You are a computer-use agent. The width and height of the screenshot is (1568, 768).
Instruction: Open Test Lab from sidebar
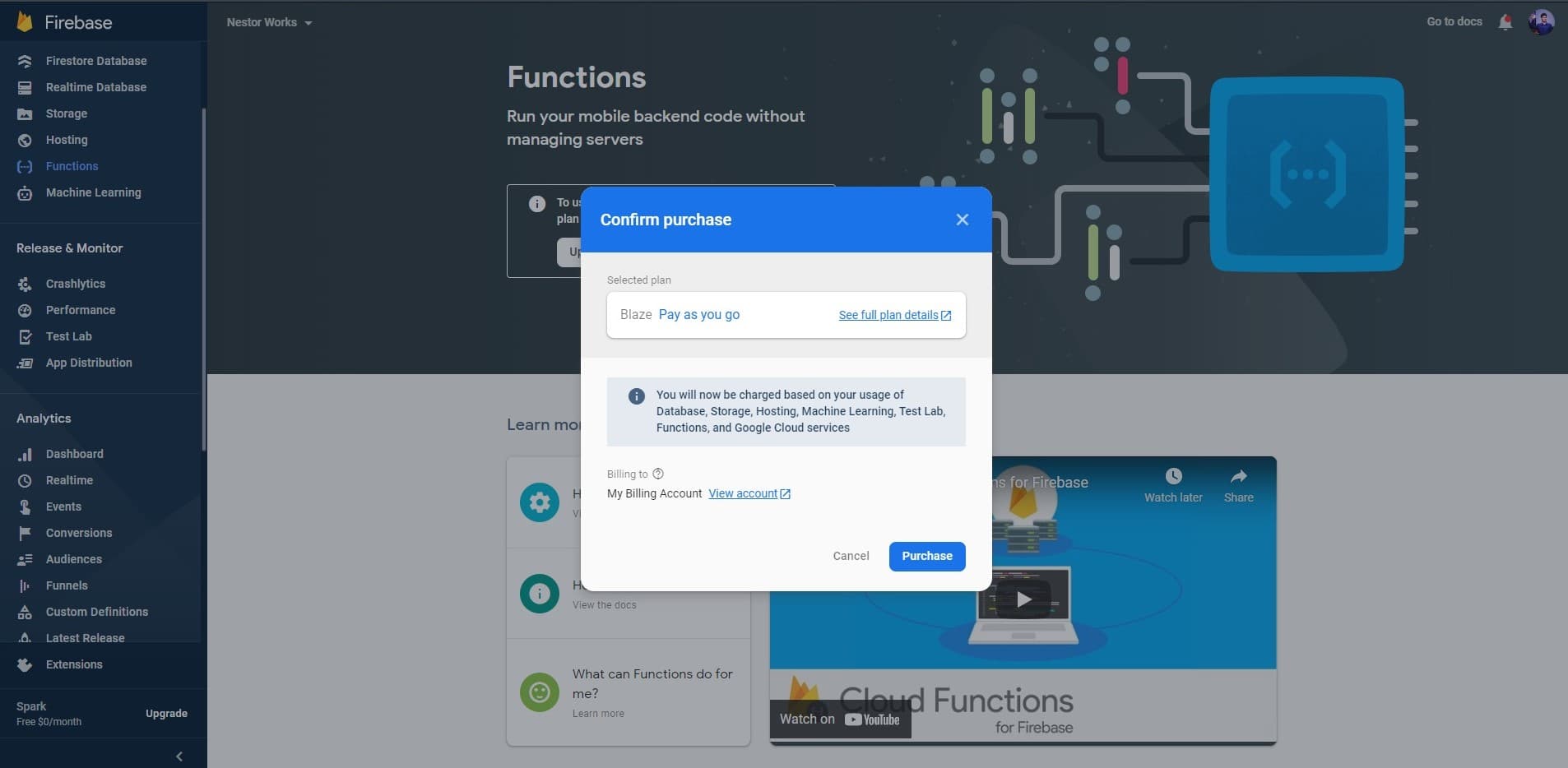(x=69, y=336)
